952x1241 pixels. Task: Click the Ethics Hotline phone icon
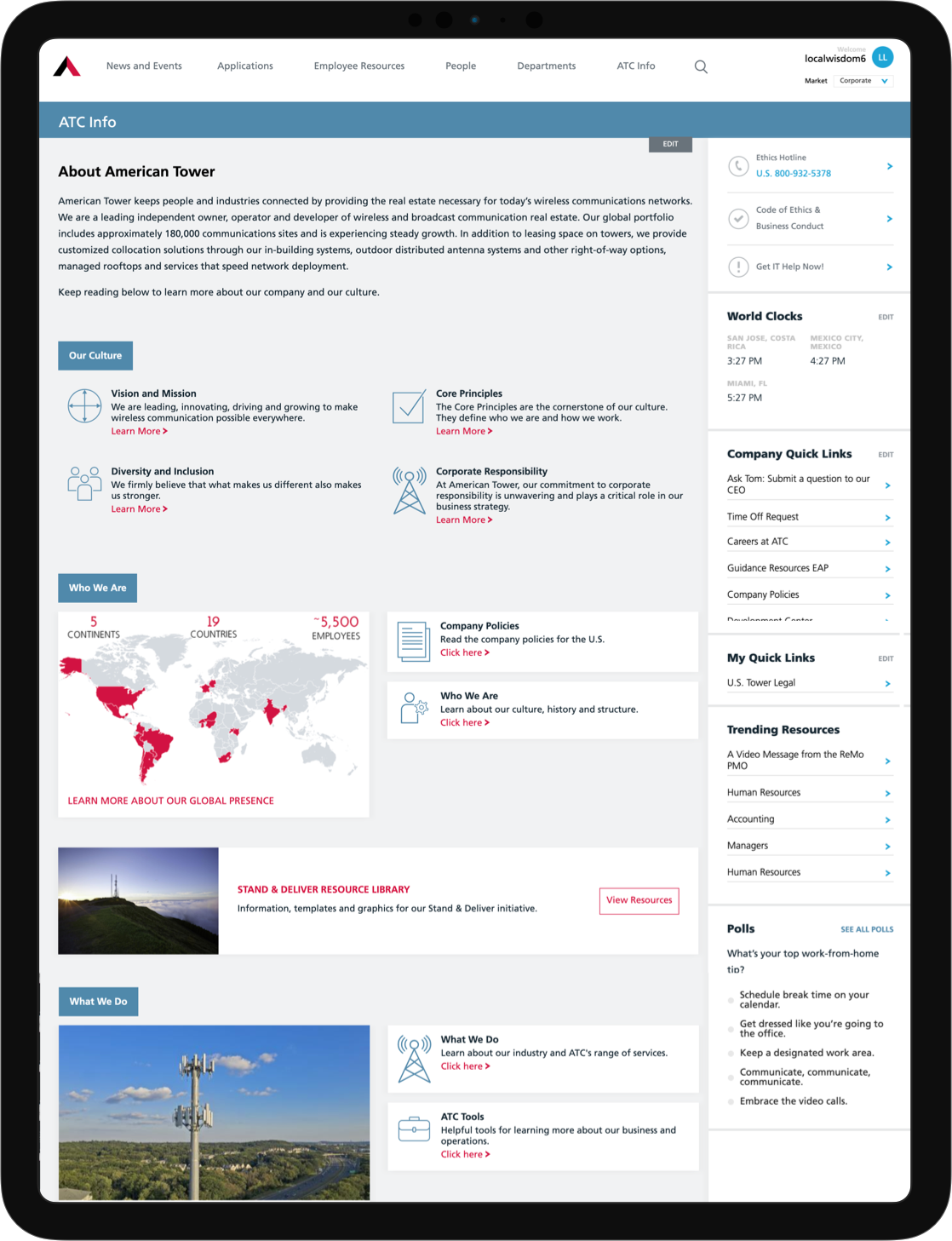[x=738, y=166]
